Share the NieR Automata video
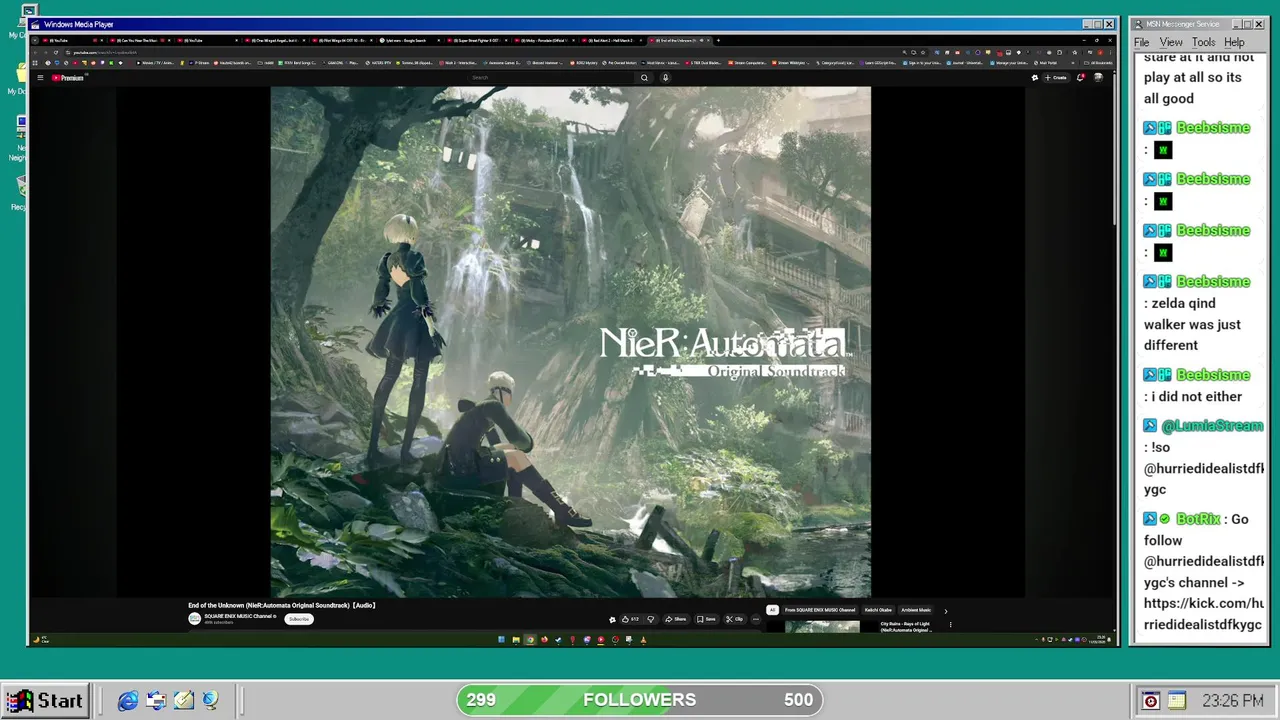 676,619
